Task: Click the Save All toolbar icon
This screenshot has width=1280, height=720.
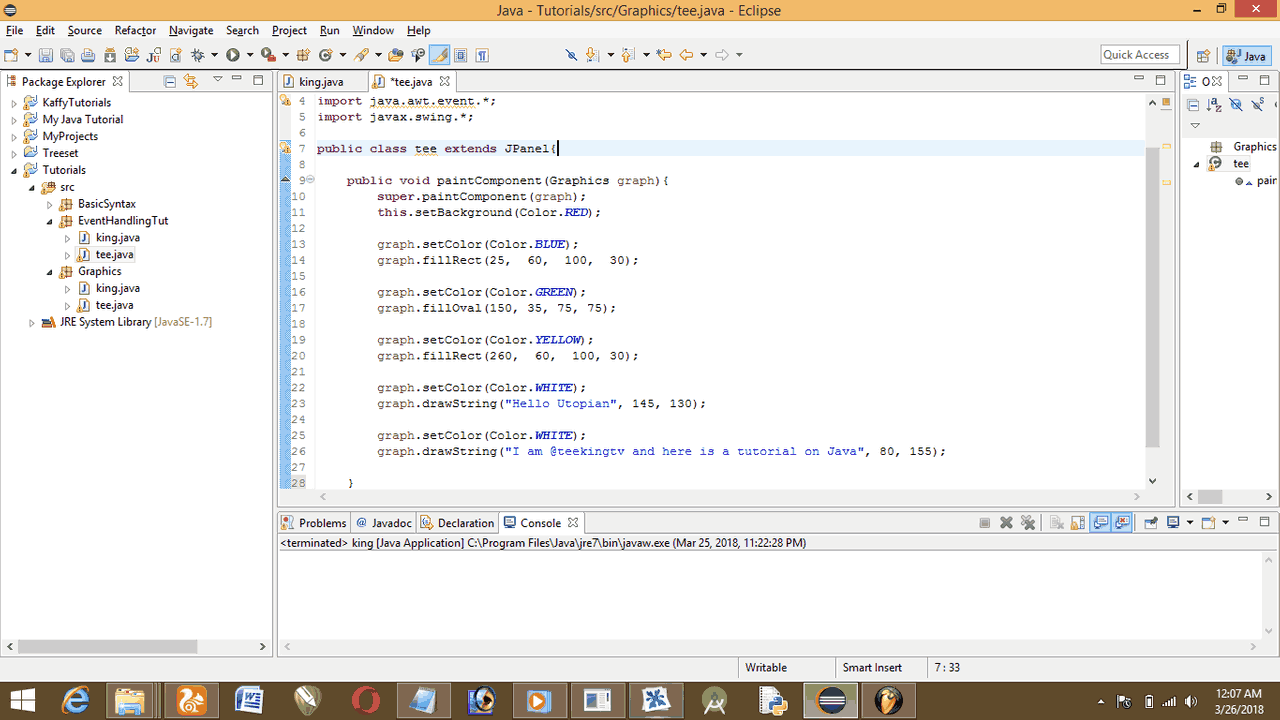Action: click(x=67, y=55)
